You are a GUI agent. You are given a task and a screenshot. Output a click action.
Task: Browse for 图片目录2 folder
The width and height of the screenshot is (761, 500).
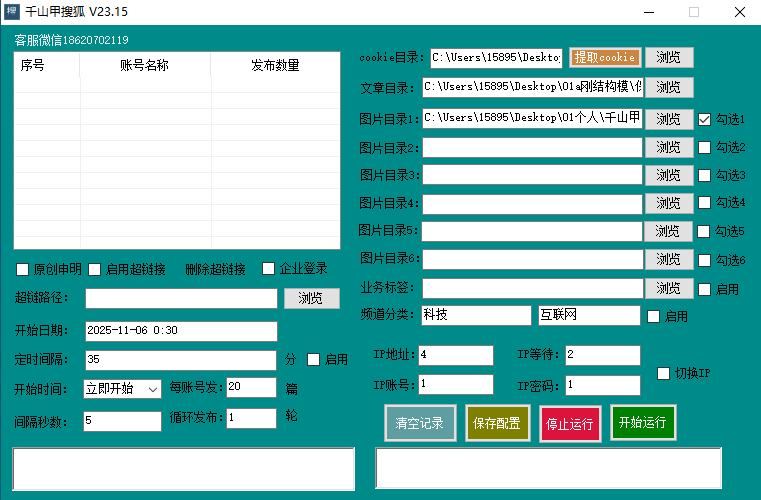coord(669,147)
